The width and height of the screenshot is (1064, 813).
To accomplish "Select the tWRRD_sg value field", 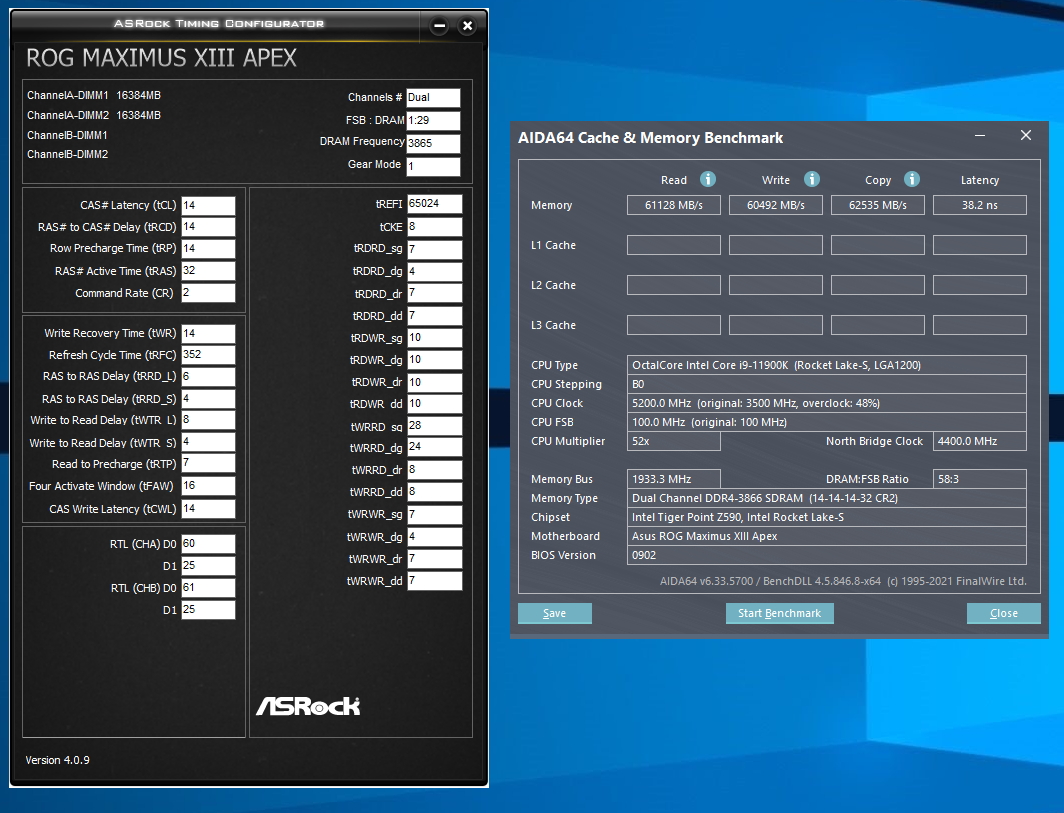I will 435,426.
